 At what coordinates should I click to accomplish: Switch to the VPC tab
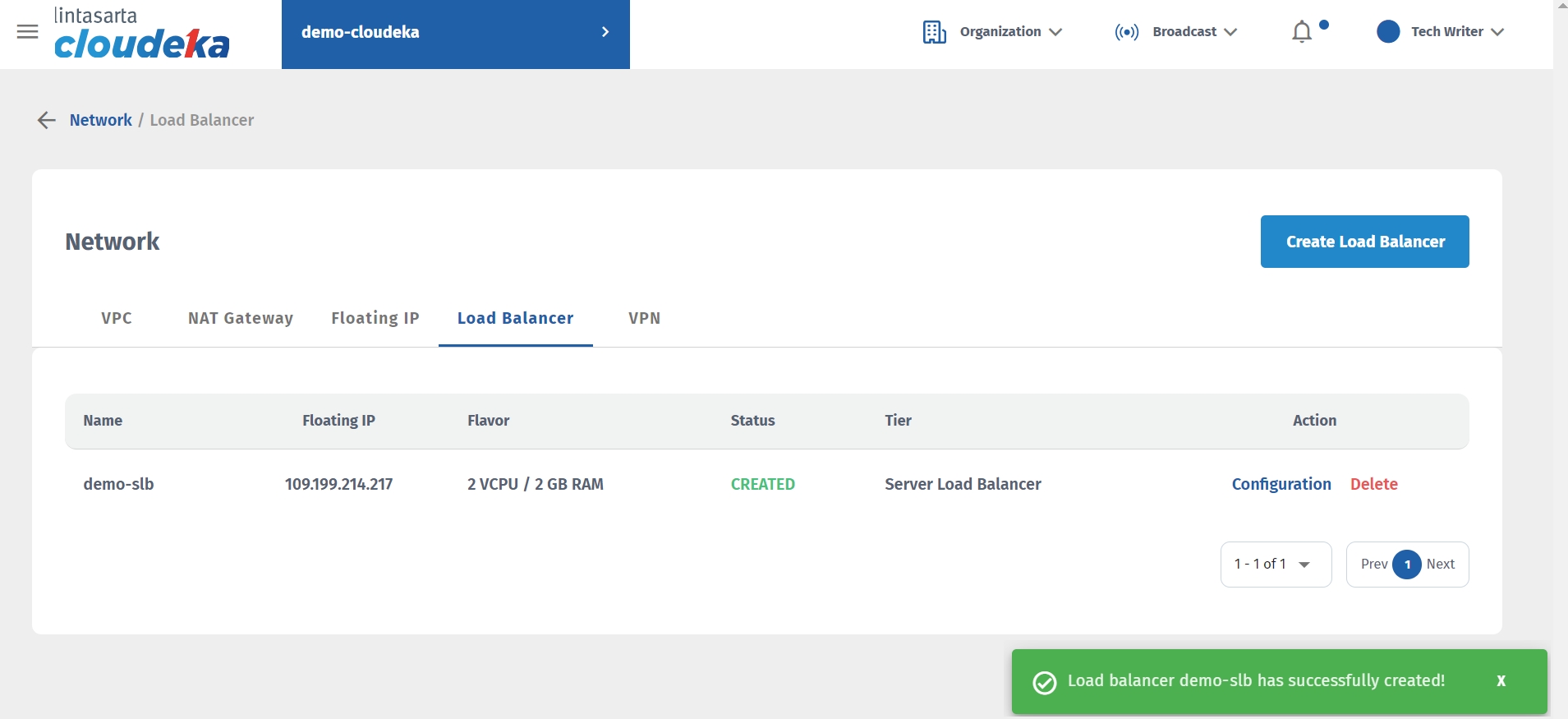pyautogui.click(x=117, y=318)
